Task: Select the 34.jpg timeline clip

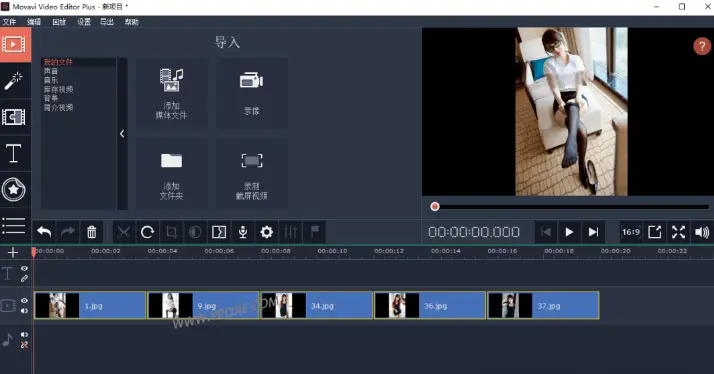Action: click(316, 306)
